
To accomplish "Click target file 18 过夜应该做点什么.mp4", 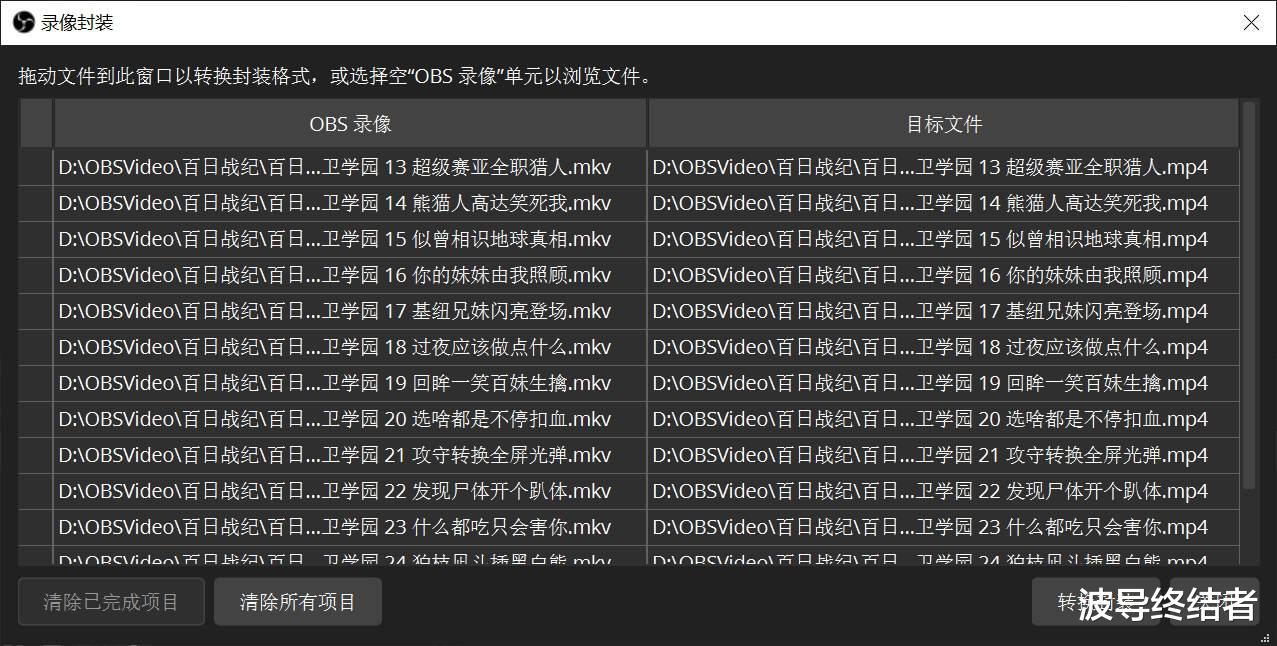I will [x=944, y=347].
